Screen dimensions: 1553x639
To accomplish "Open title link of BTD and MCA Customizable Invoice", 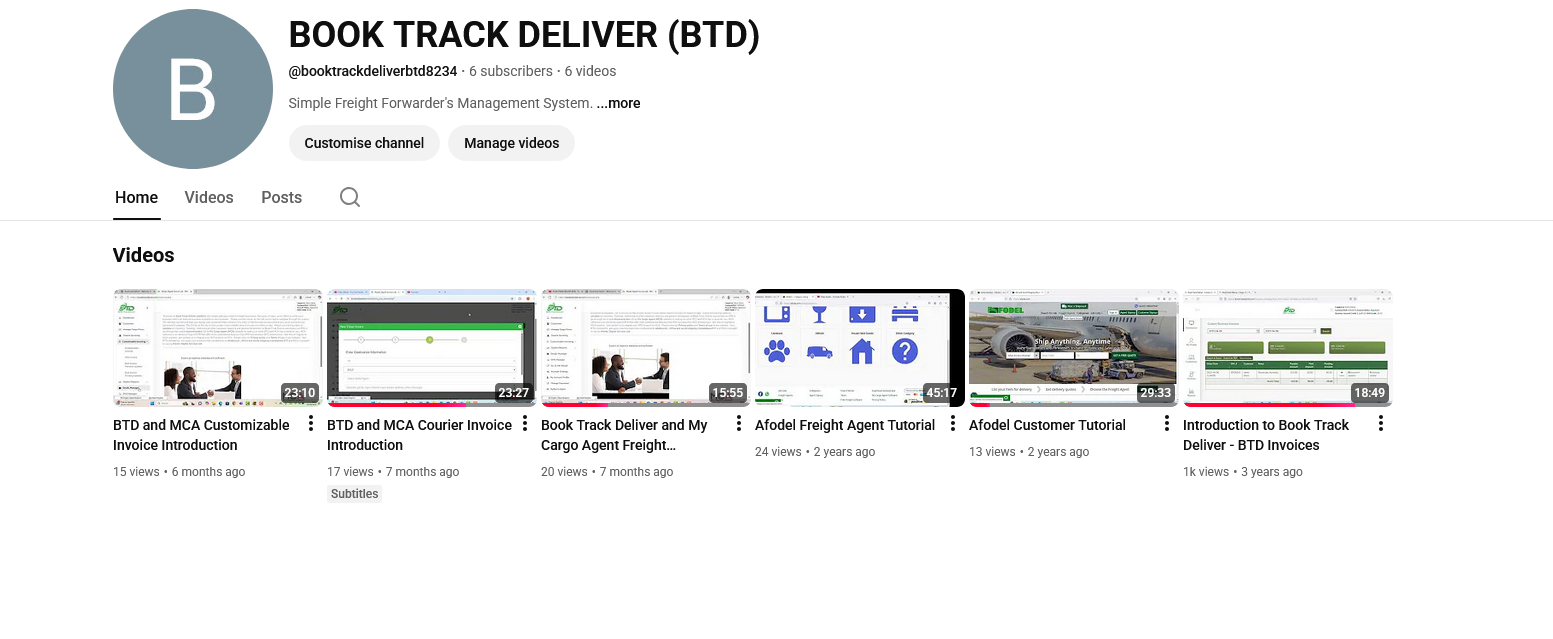I will coord(200,435).
